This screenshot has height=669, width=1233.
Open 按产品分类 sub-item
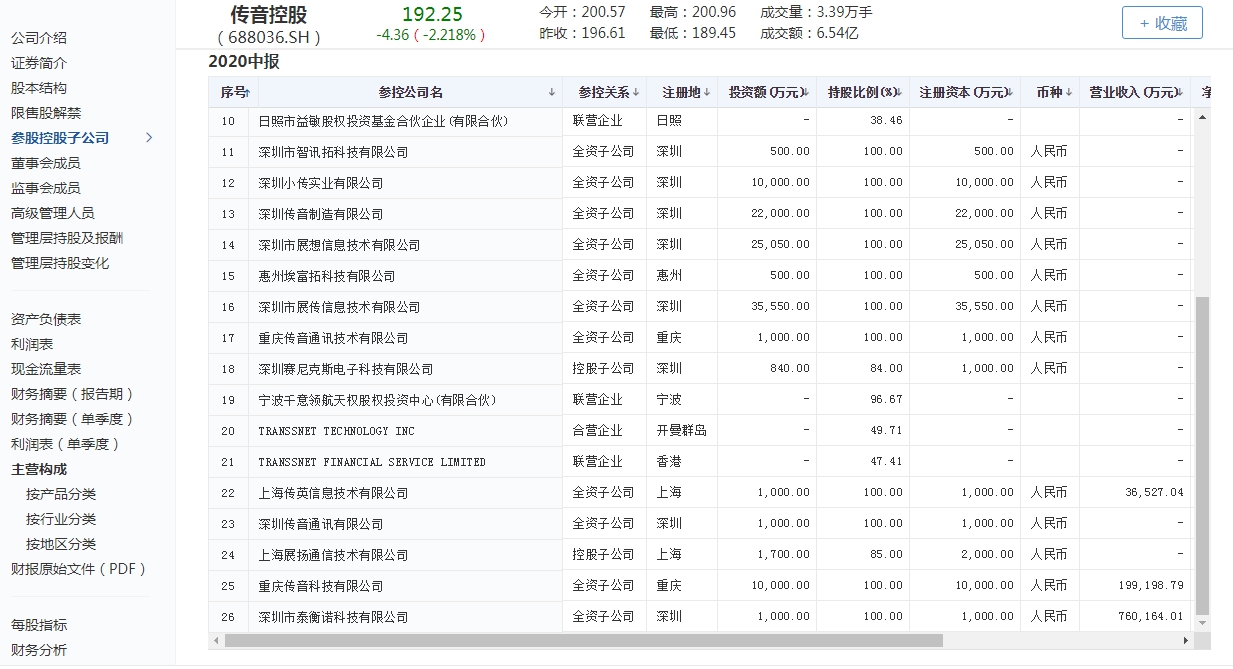[61, 494]
